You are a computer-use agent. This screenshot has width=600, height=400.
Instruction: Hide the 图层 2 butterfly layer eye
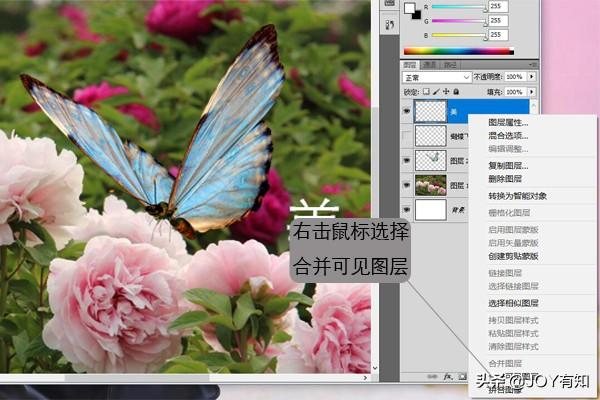[407, 161]
